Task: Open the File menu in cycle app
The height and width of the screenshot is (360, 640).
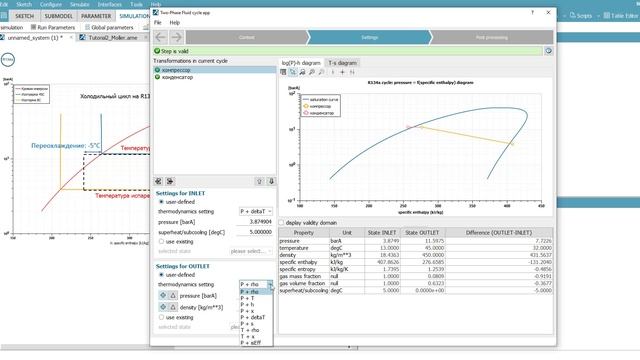Action: point(158,23)
